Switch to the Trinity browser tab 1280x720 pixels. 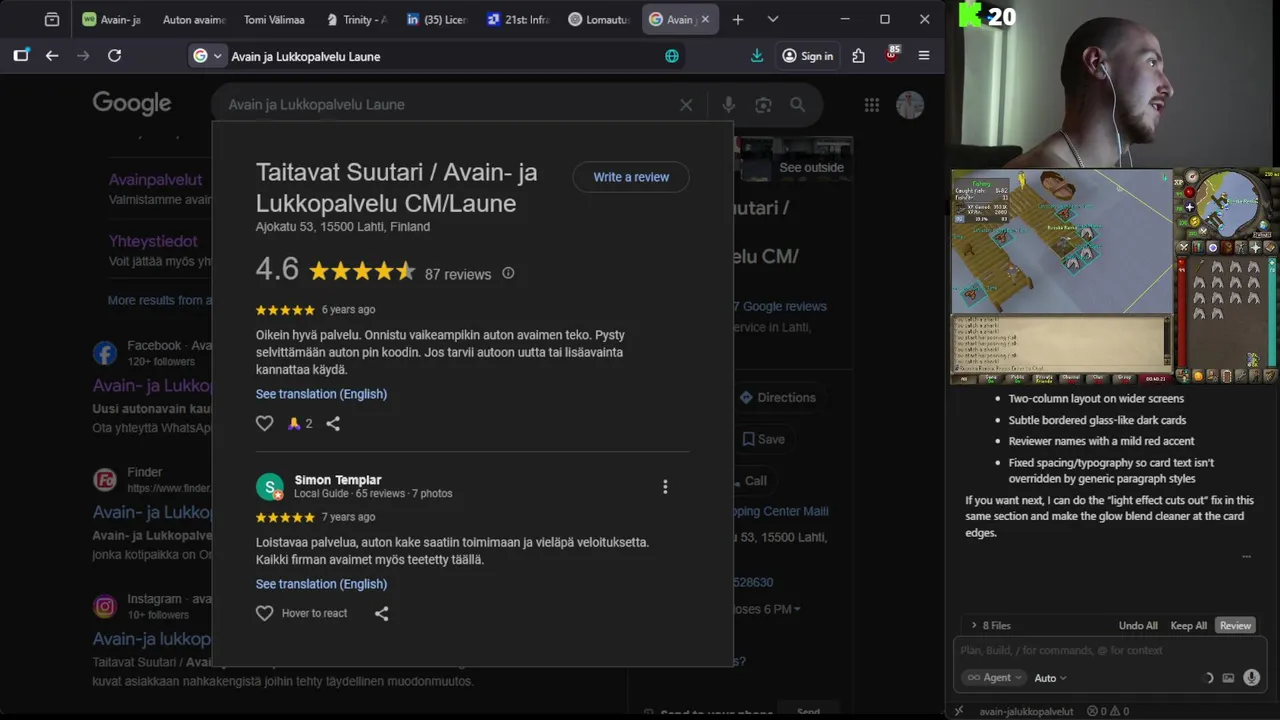(x=358, y=19)
